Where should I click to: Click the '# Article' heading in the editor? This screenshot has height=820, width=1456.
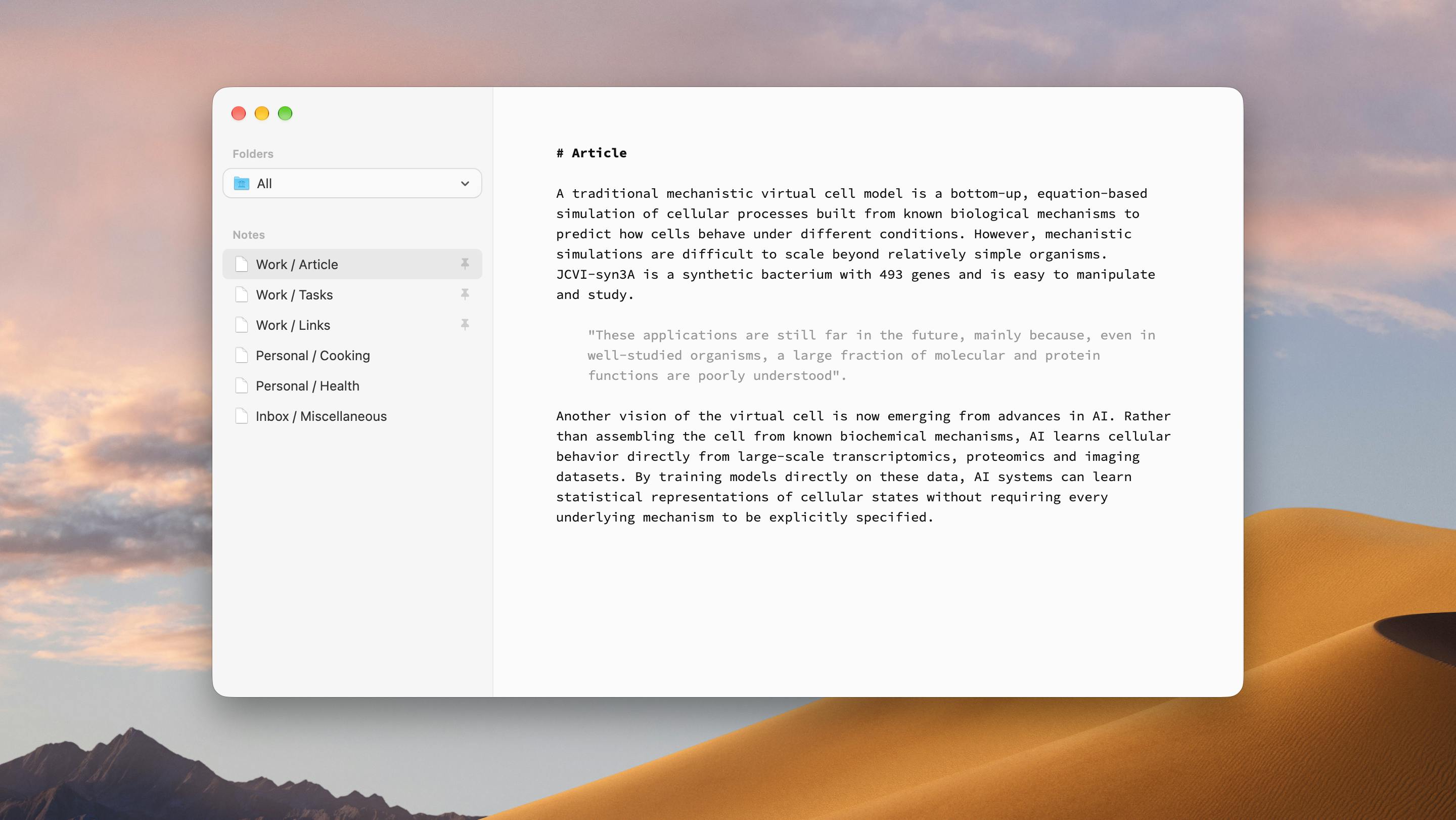591,153
